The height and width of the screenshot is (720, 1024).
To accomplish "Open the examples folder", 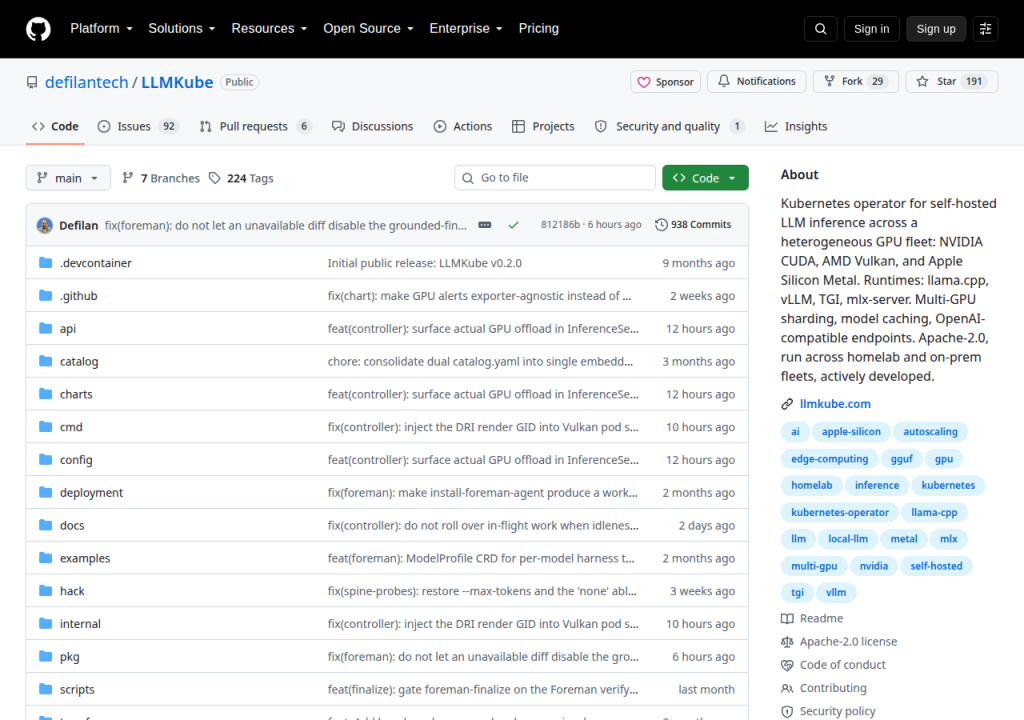I will [85, 558].
